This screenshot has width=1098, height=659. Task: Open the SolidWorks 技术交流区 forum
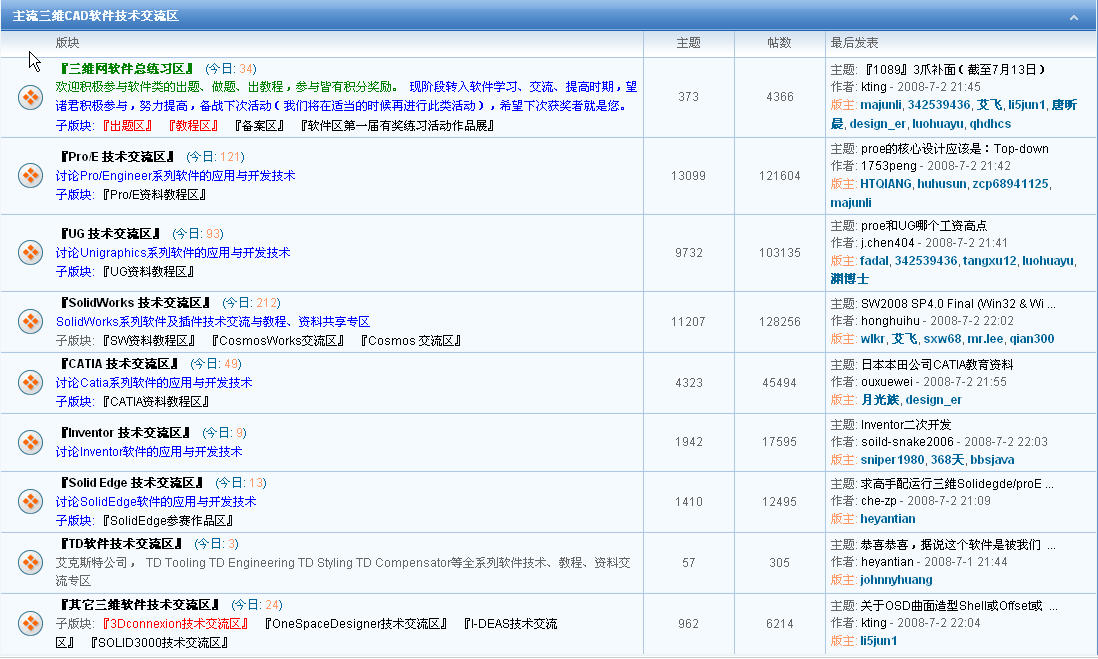pos(135,303)
